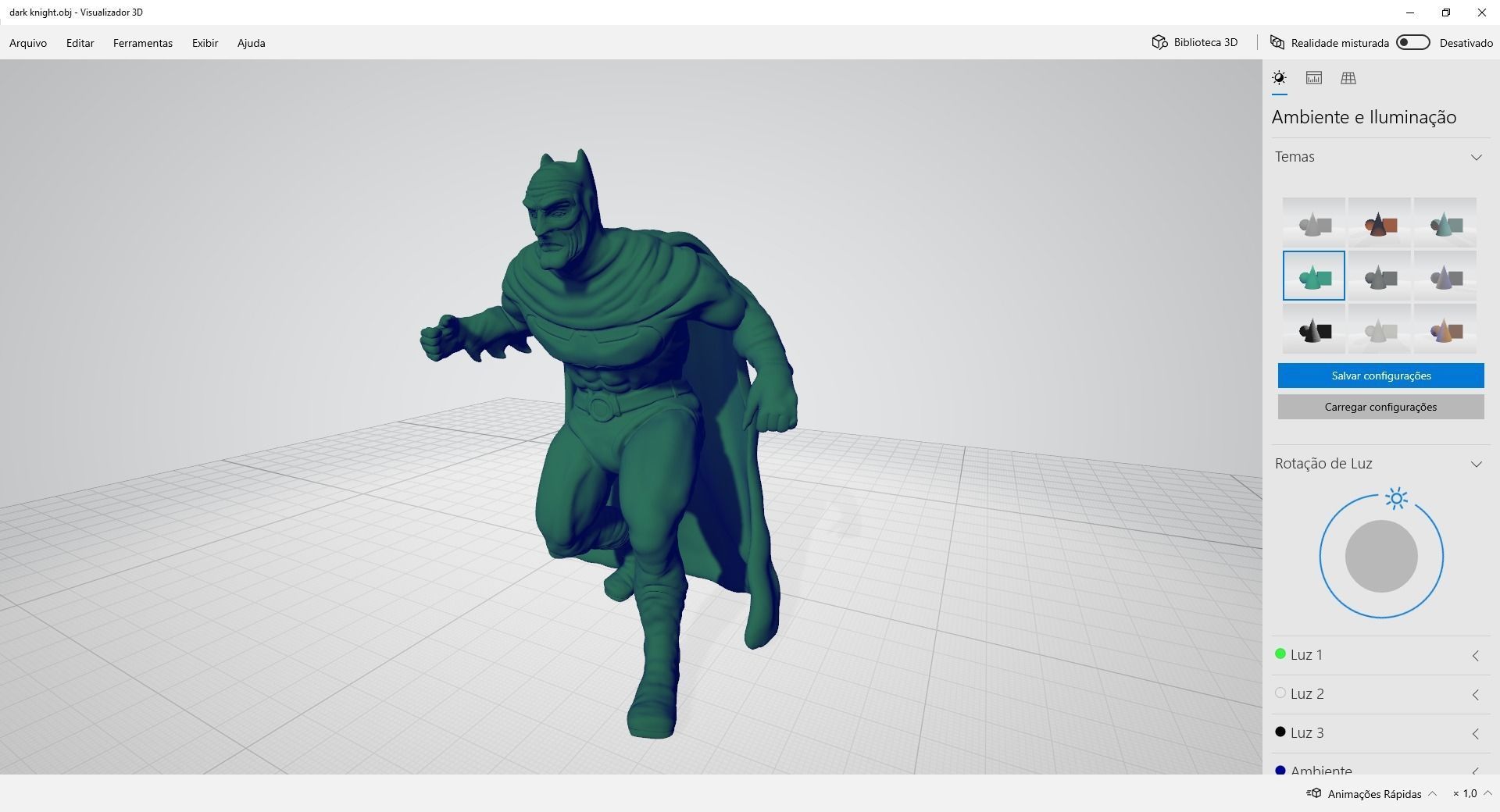Image resolution: width=1500 pixels, height=812 pixels.
Task: Collapse the Rotação de Luz section
Action: 1476,464
